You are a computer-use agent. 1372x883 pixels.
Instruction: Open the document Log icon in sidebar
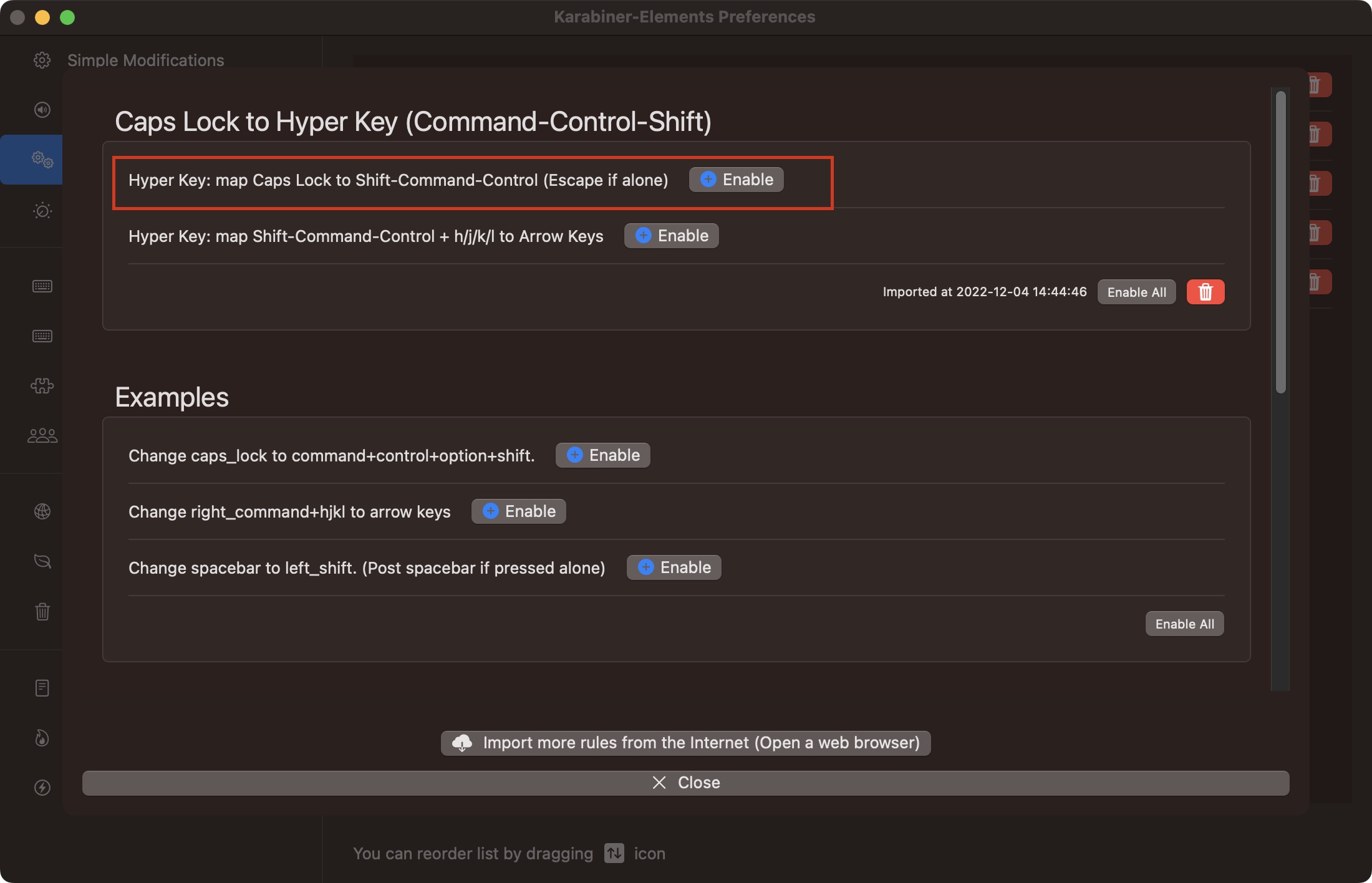[x=42, y=688]
